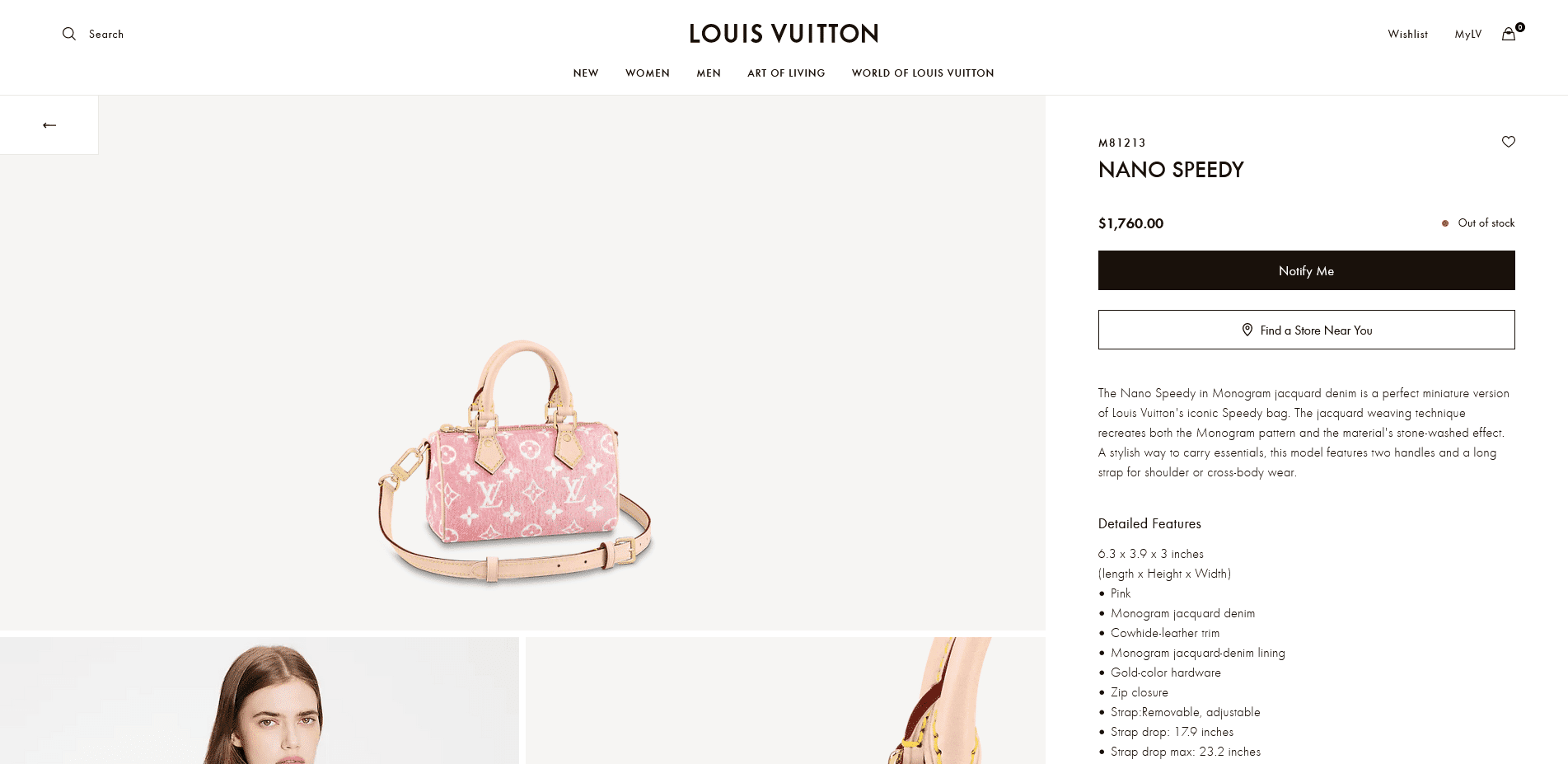
Task: Click the Search text field
Action: pyautogui.click(x=106, y=34)
